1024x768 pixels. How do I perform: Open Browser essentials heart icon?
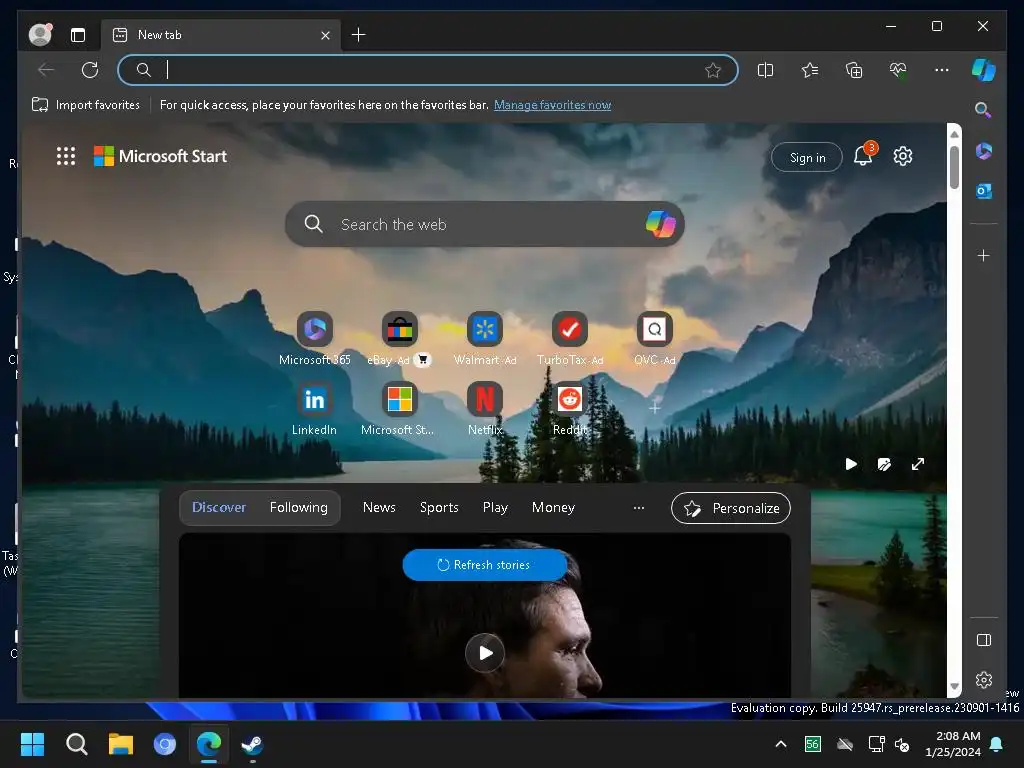[898, 70]
